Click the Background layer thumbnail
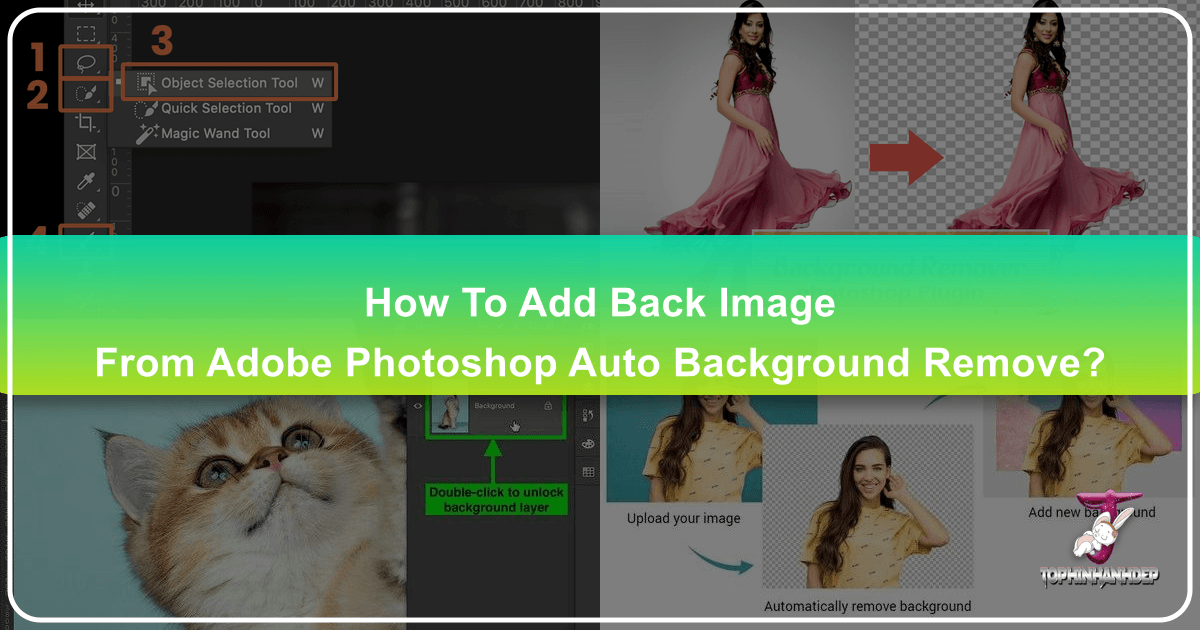1200x630 pixels. pos(450,414)
